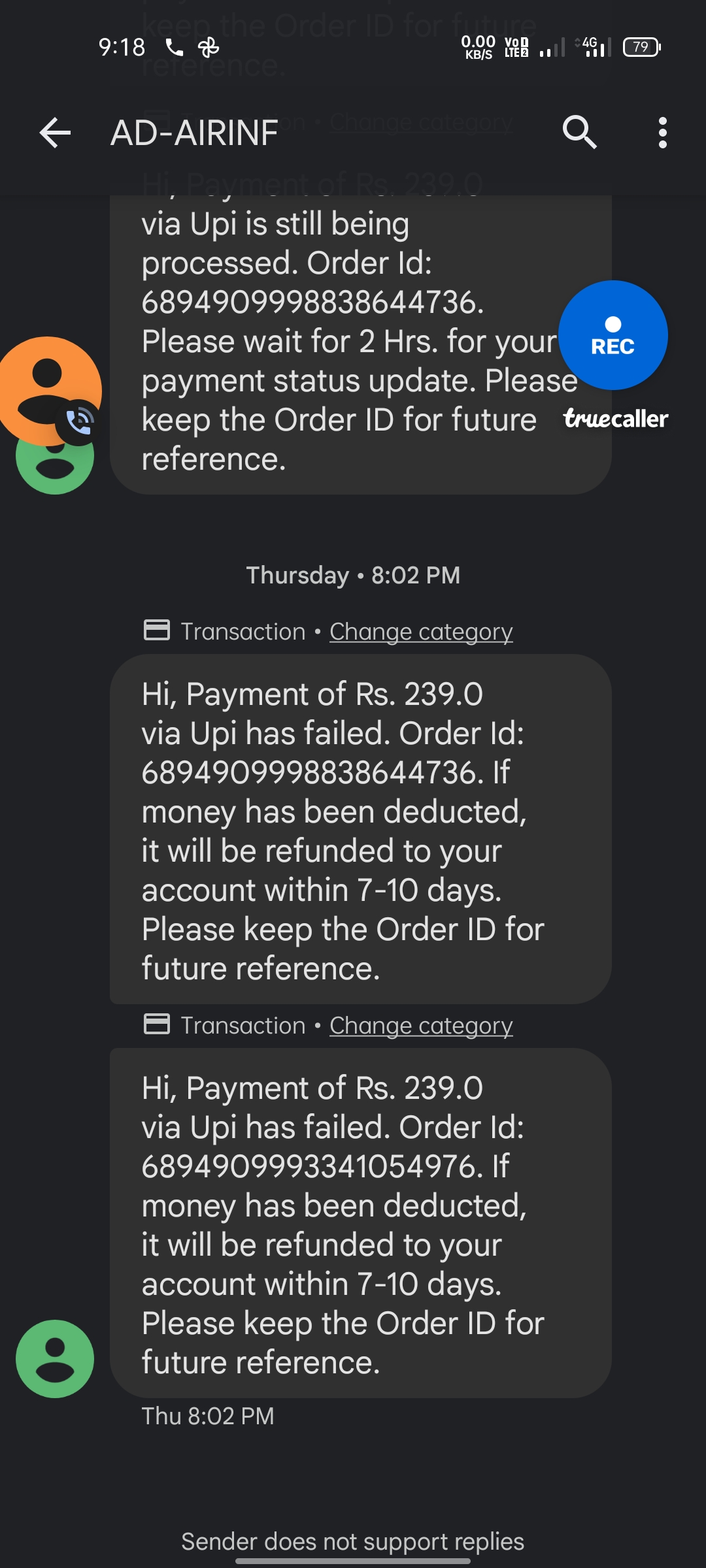Open search in the AD-AIRINF conversation
706x1568 pixels.
[x=579, y=133]
